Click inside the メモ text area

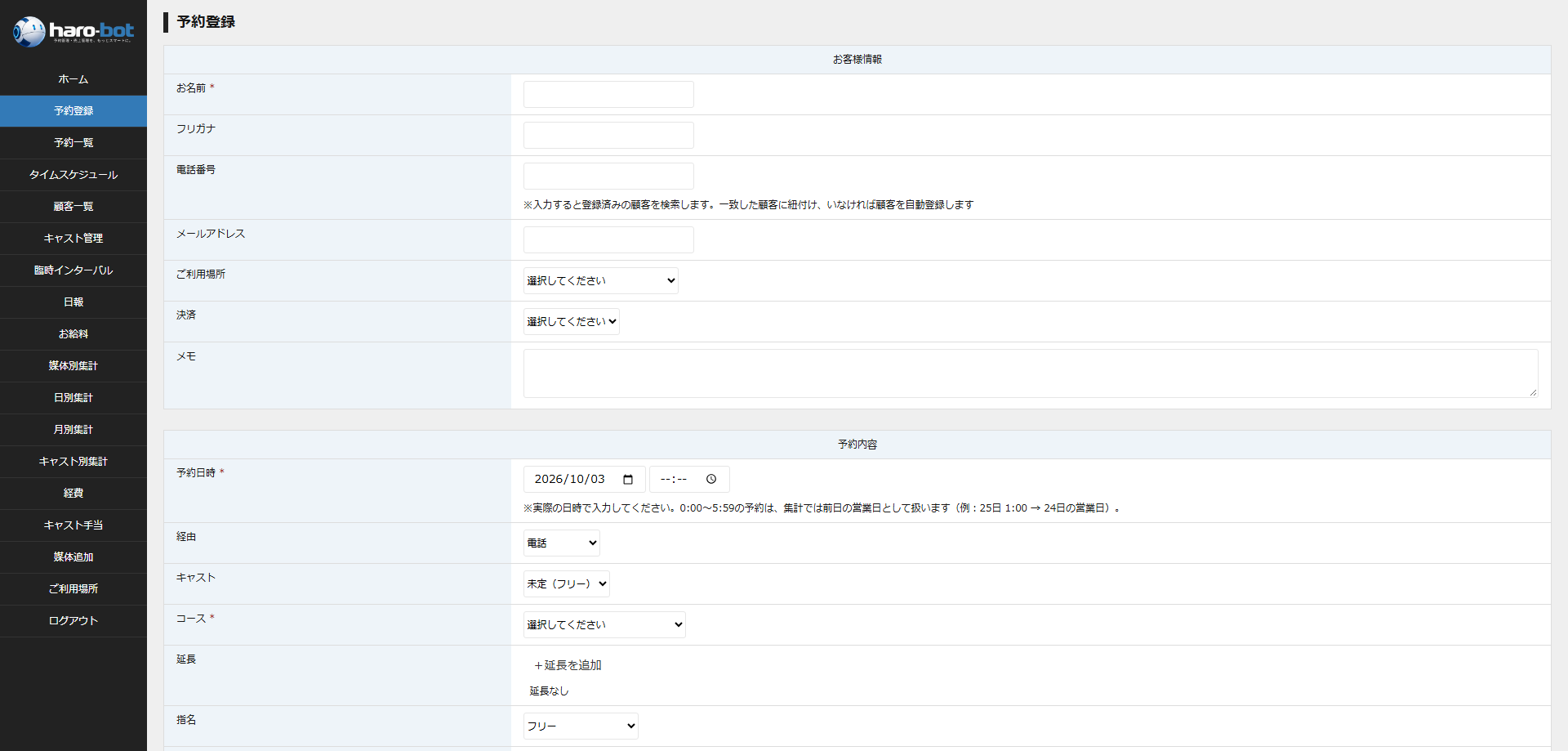pyautogui.click(x=1031, y=373)
